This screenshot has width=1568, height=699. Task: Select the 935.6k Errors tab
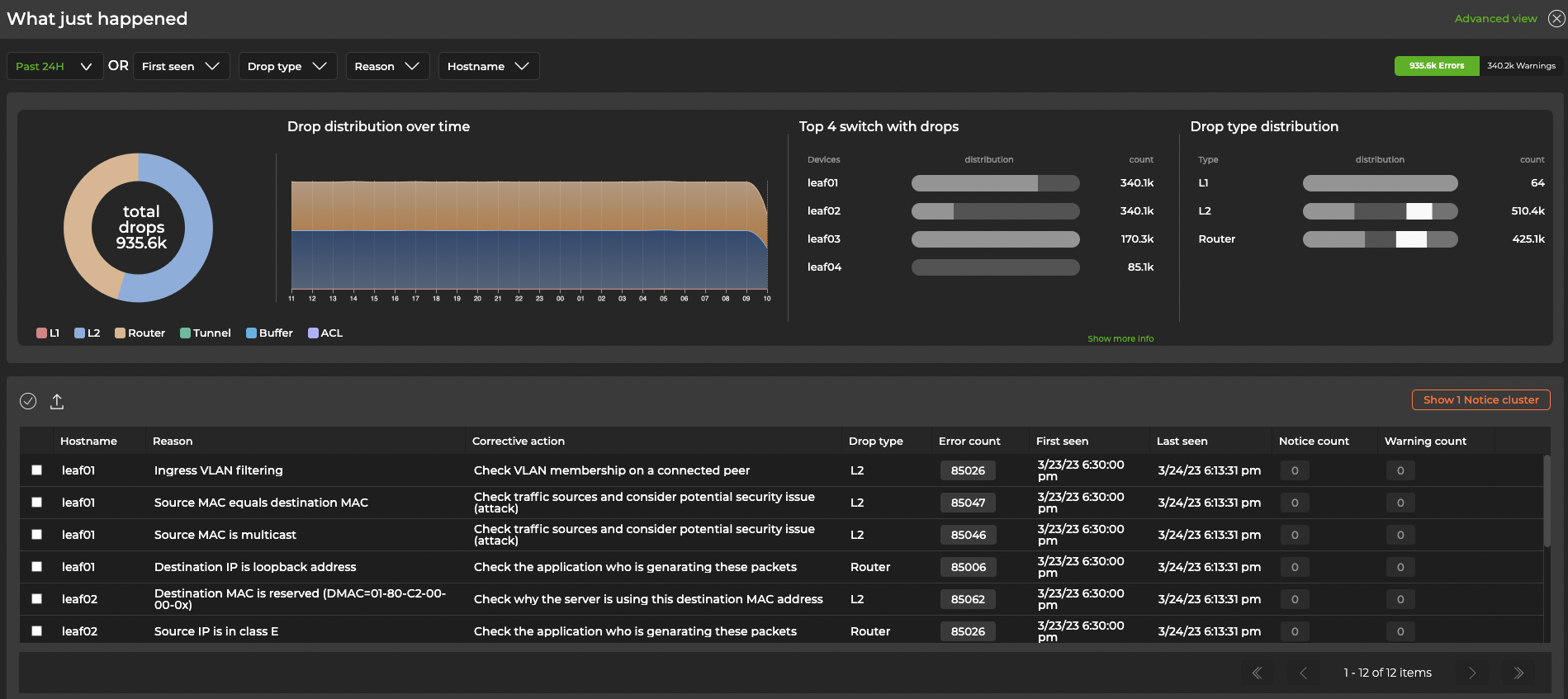[1436, 66]
